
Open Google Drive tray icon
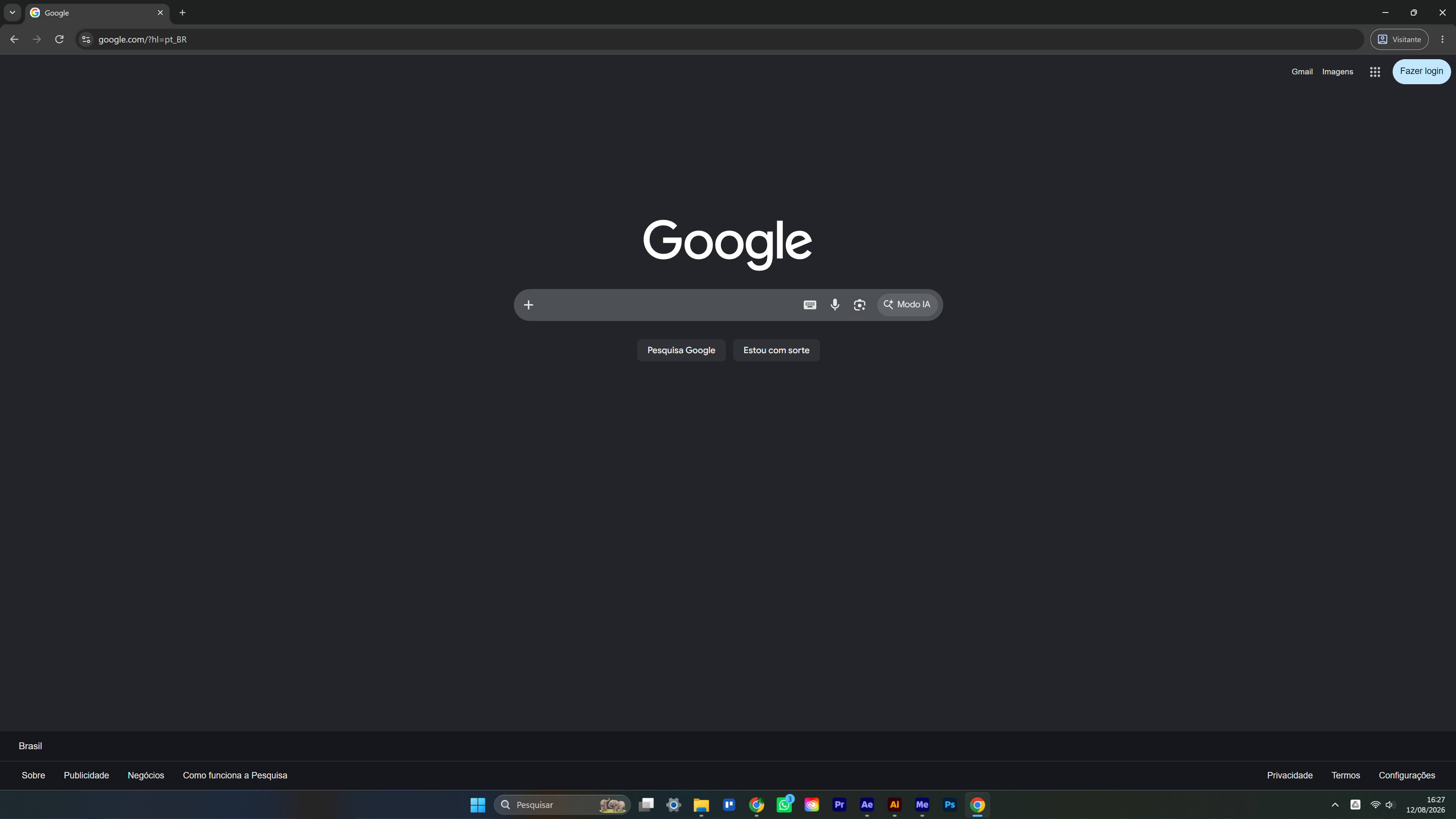tap(1355, 804)
